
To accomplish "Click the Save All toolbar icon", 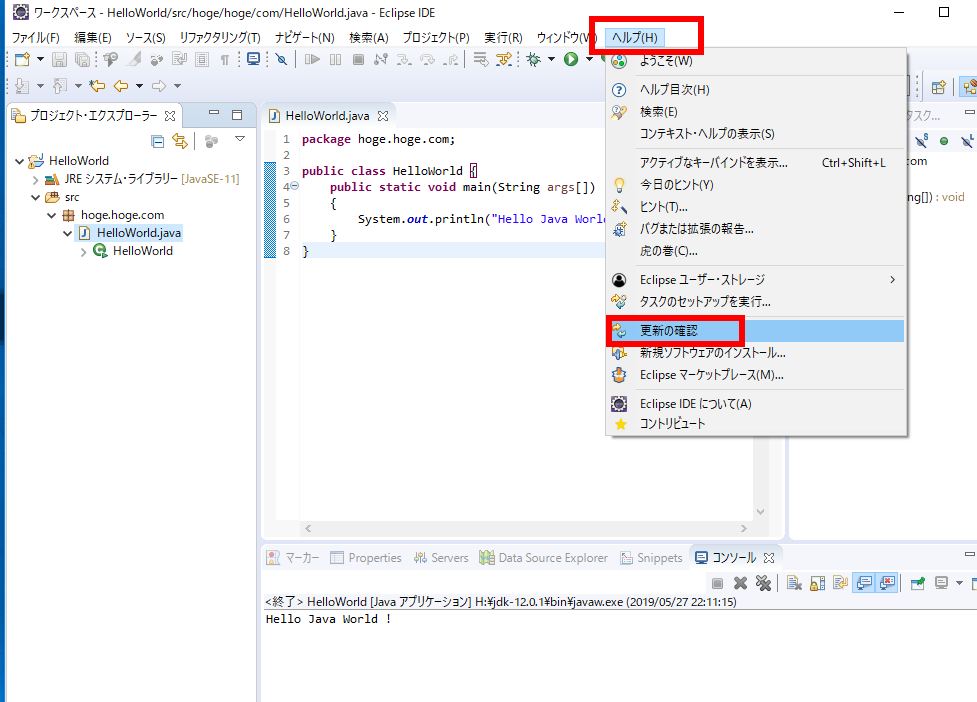I will (x=82, y=60).
